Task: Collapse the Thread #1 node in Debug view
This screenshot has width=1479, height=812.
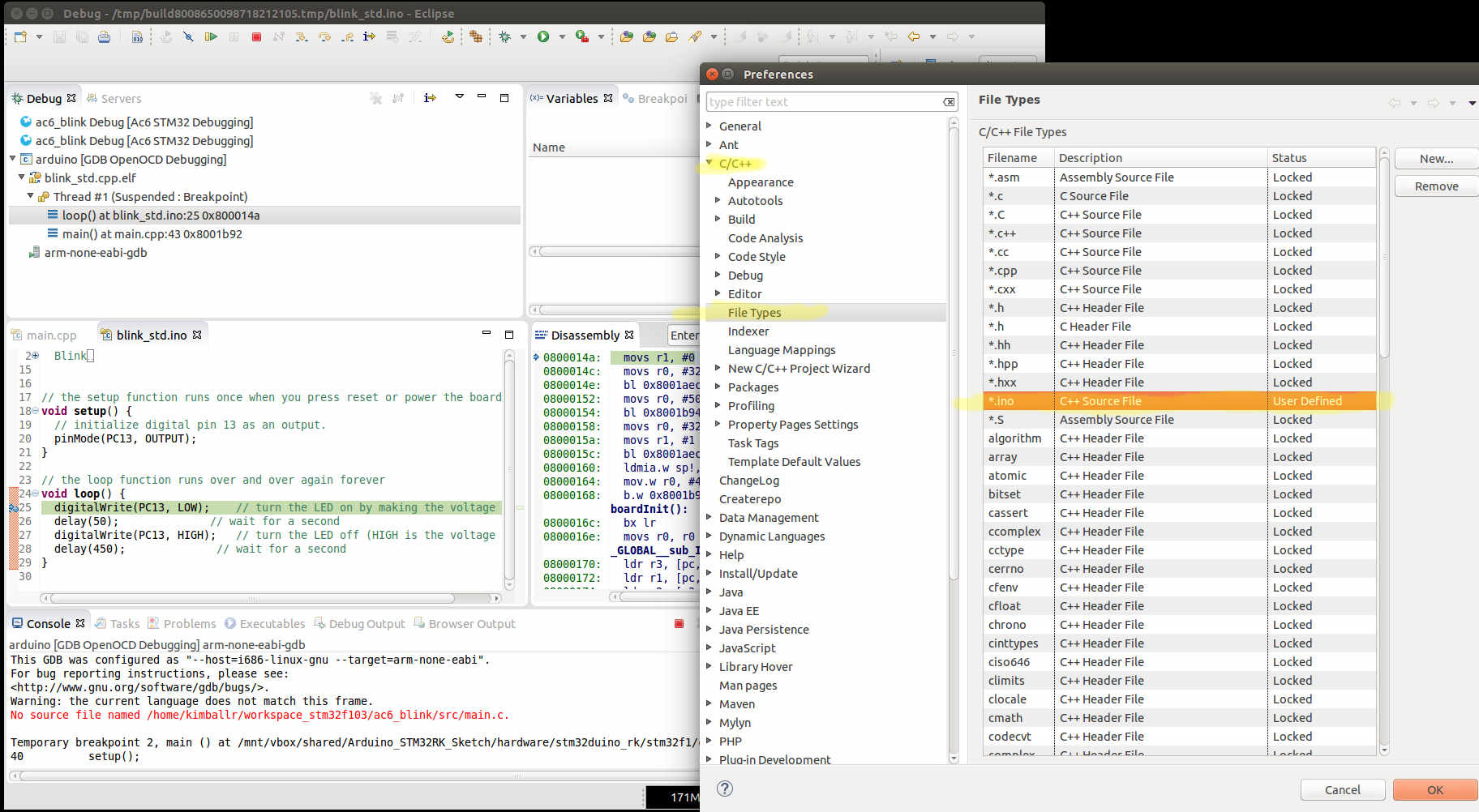Action: 31,196
